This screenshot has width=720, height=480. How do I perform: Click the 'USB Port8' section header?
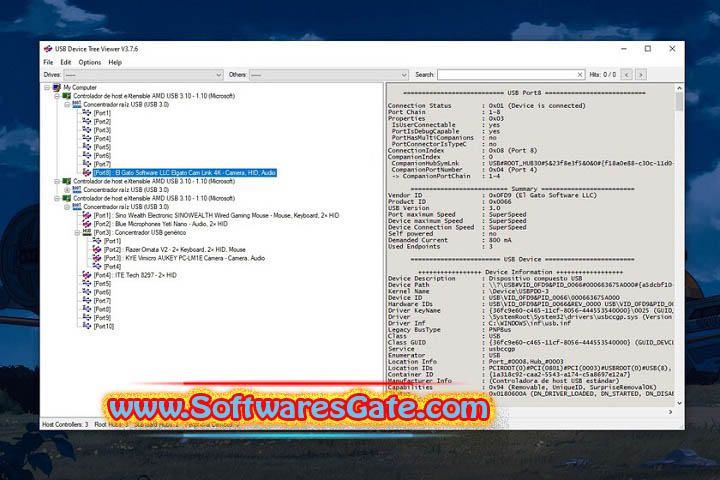click(x=524, y=93)
